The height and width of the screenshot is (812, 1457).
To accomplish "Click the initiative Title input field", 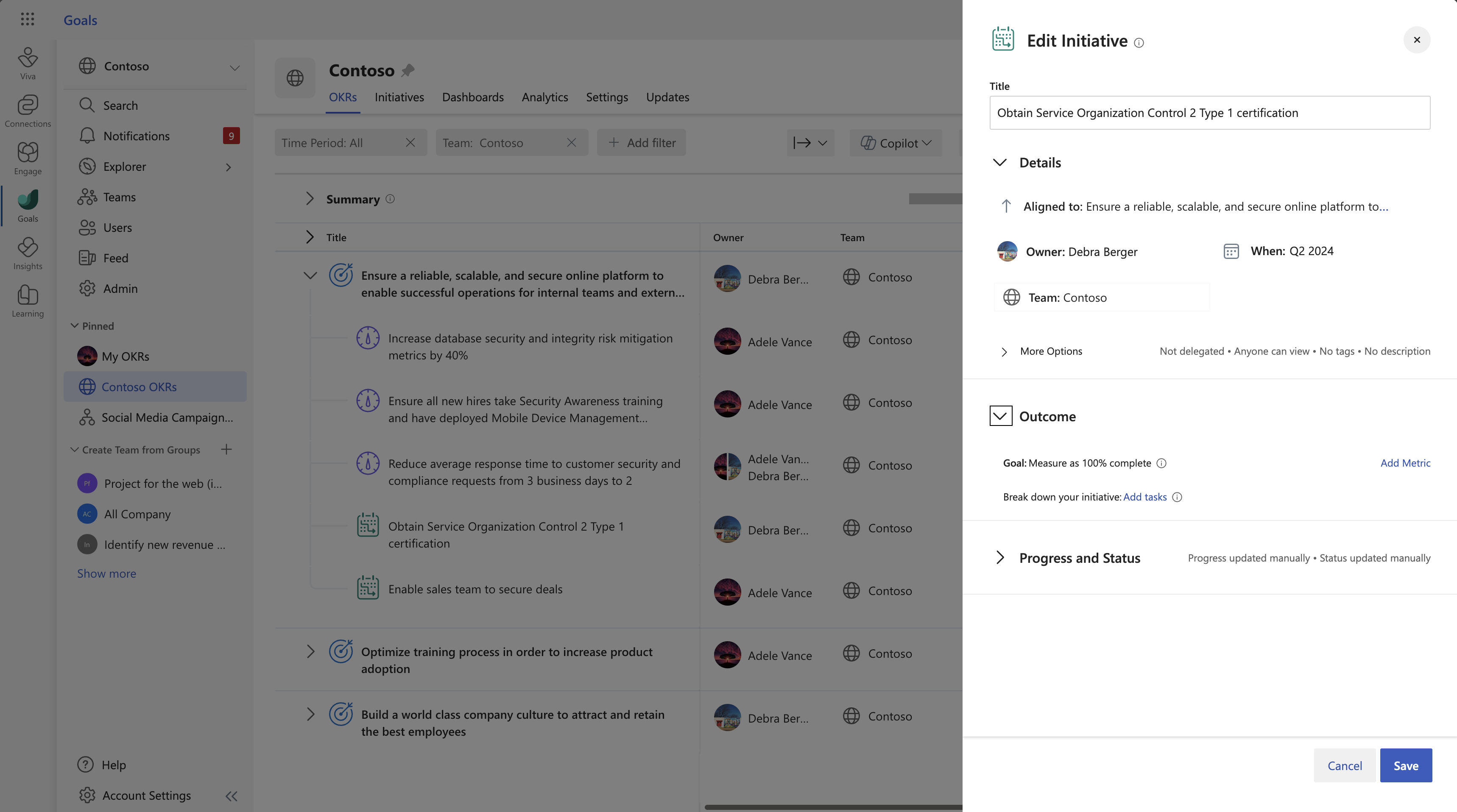I will pos(1210,113).
